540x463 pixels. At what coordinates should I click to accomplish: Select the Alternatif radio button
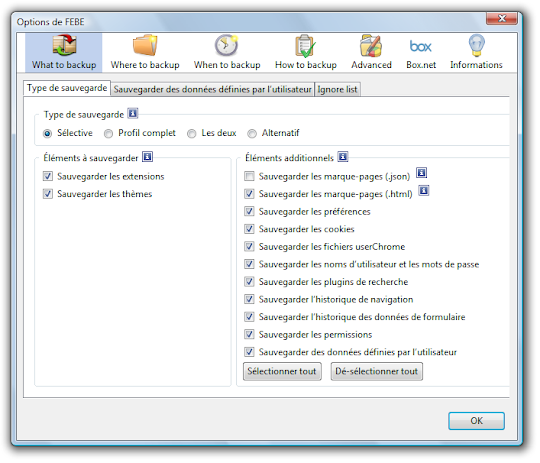coord(252,133)
